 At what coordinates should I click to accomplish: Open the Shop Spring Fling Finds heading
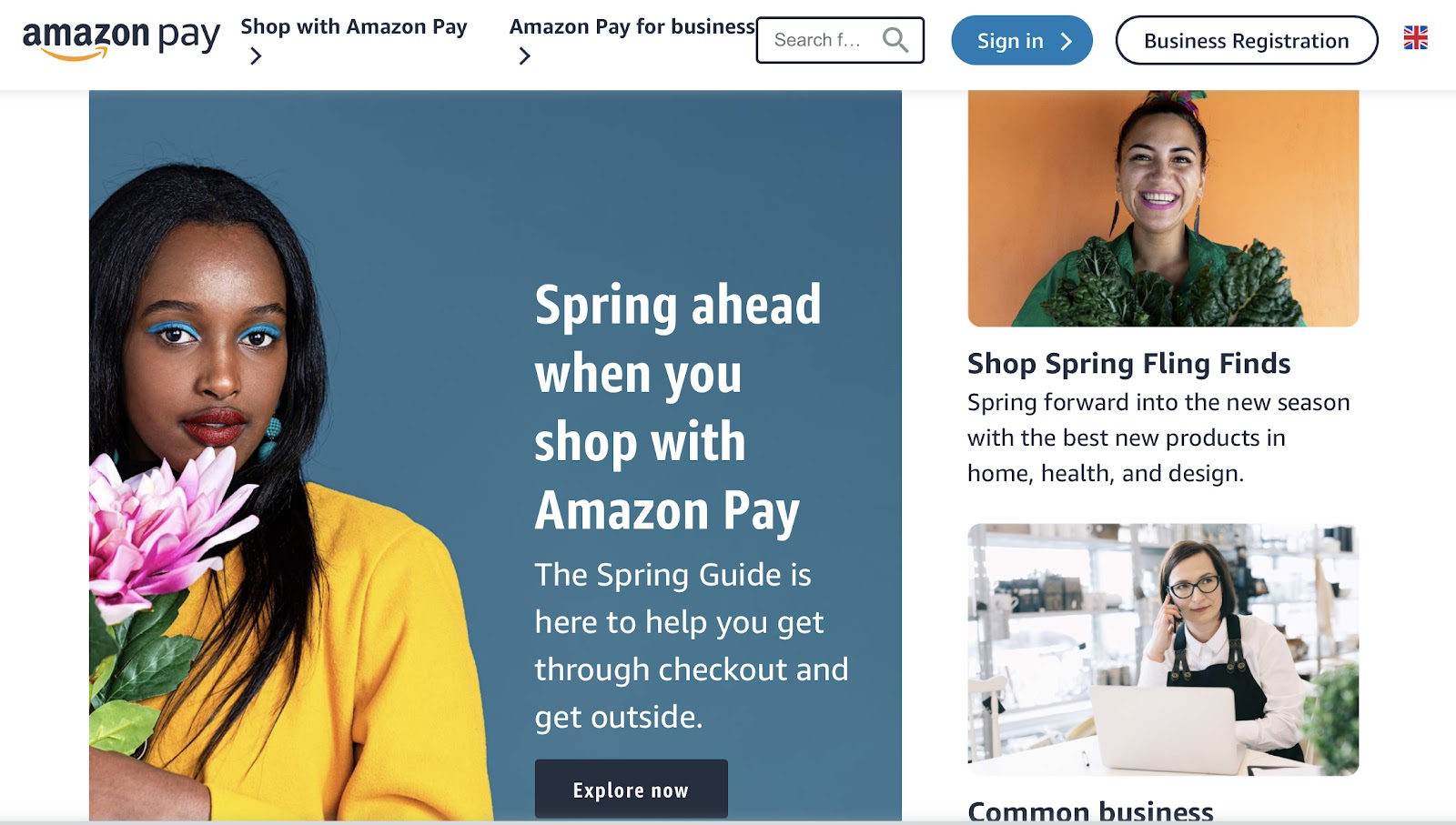[x=1128, y=364]
